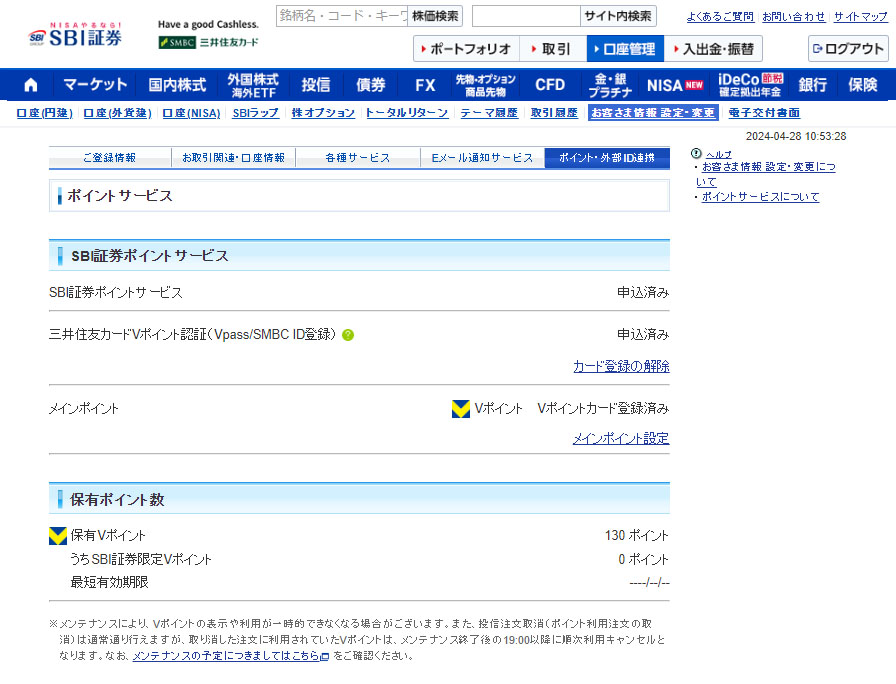Type in the 銘柄名・コード search field
Image resolution: width=896 pixels, height=684 pixels.
[342, 16]
